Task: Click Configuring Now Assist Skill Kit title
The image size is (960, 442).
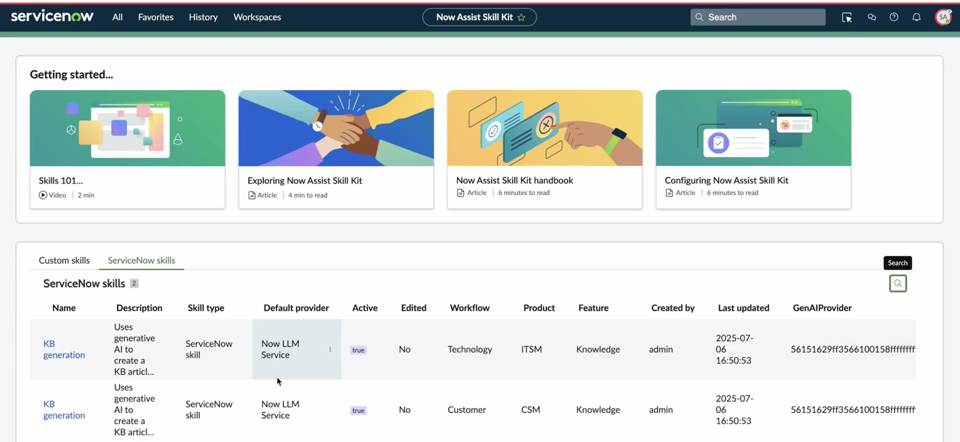Action: 727,181
